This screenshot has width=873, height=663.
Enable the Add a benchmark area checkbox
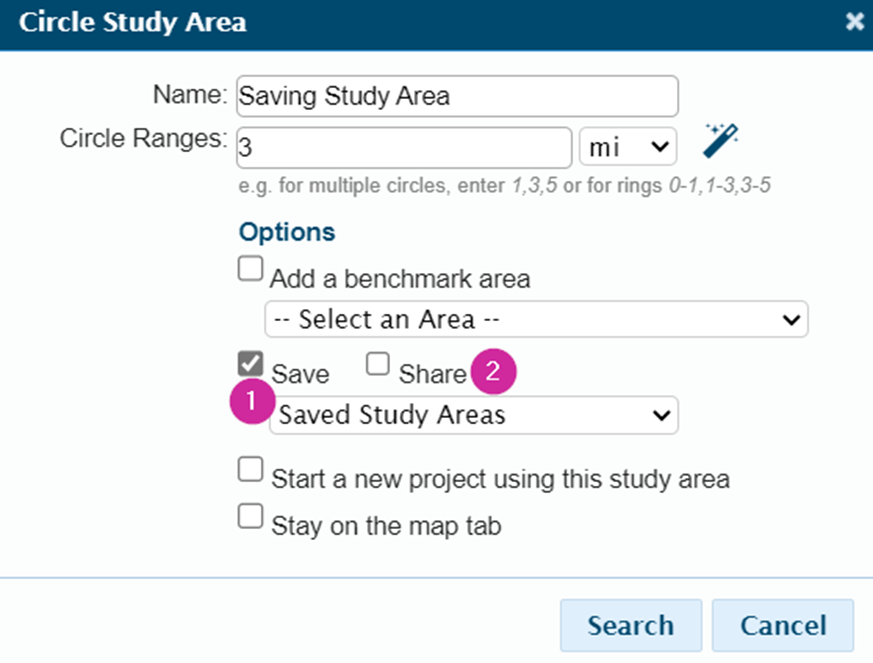pyautogui.click(x=250, y=269)
